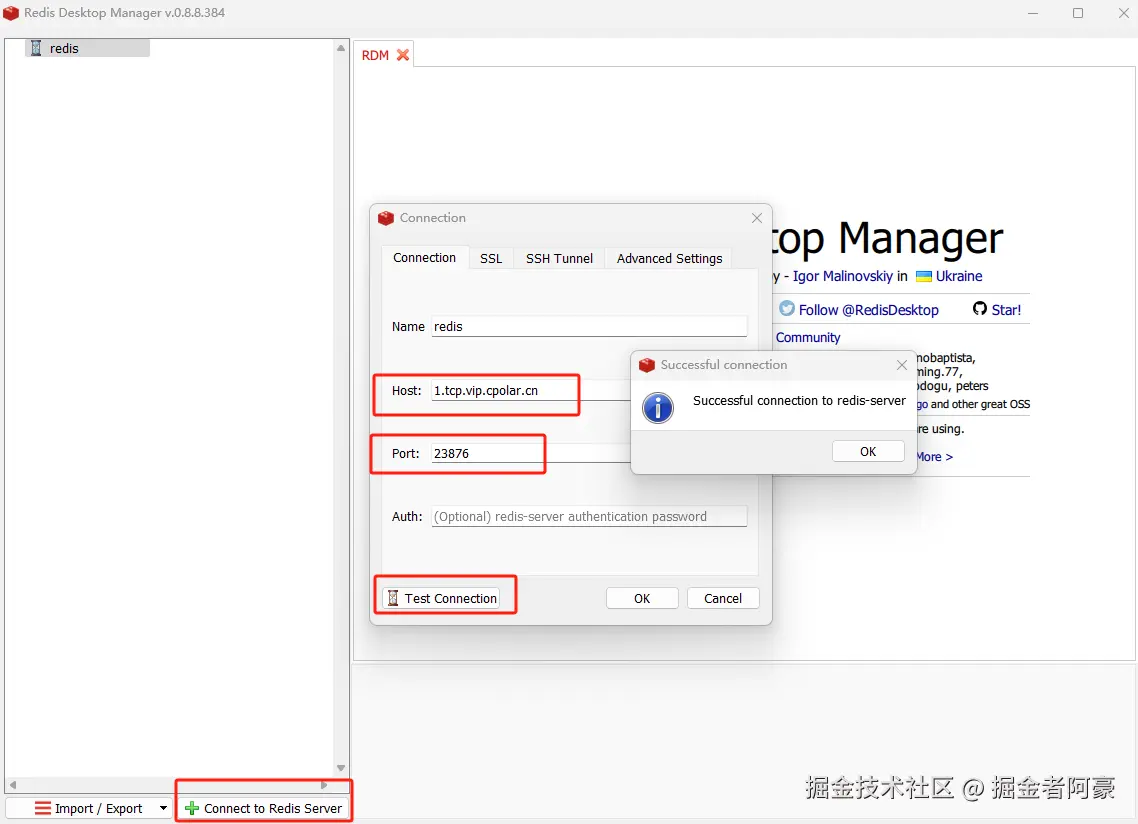Focus the Port input field
Viewport: 1138px width, 824px height.
(531, 454)
